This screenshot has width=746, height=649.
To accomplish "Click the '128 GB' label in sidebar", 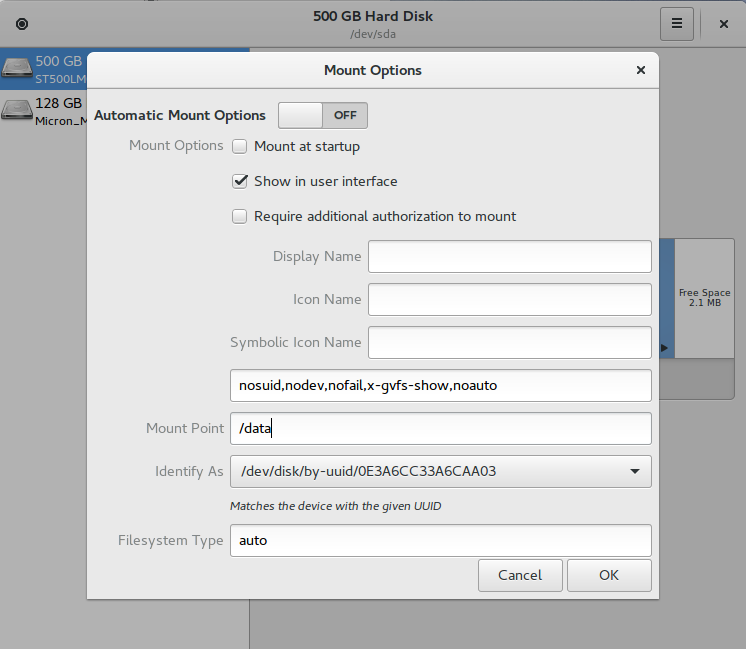I will click(x=59, y=103).
